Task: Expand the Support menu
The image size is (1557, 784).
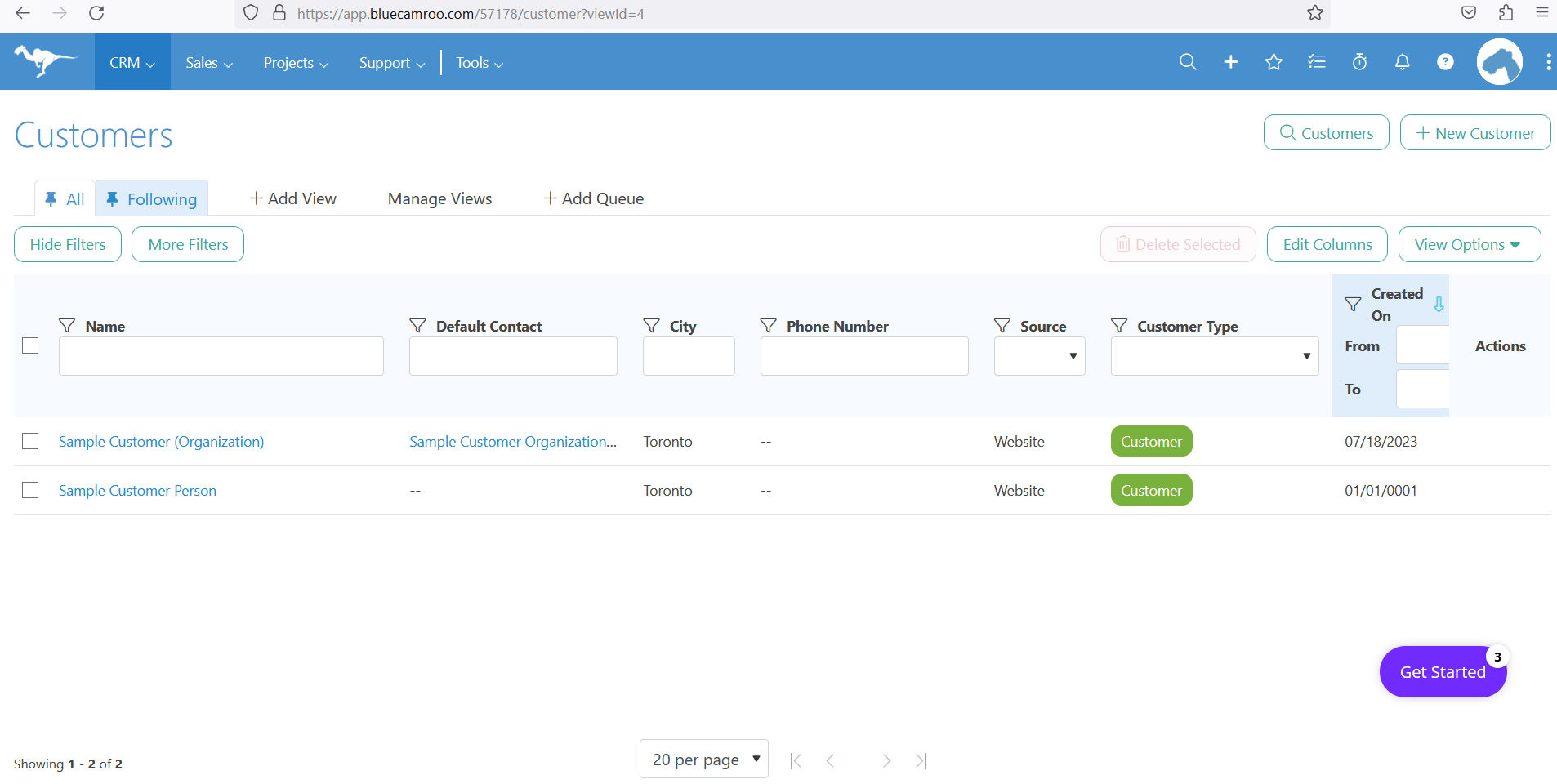Action: pyautogui.click(x=392, y=62)
